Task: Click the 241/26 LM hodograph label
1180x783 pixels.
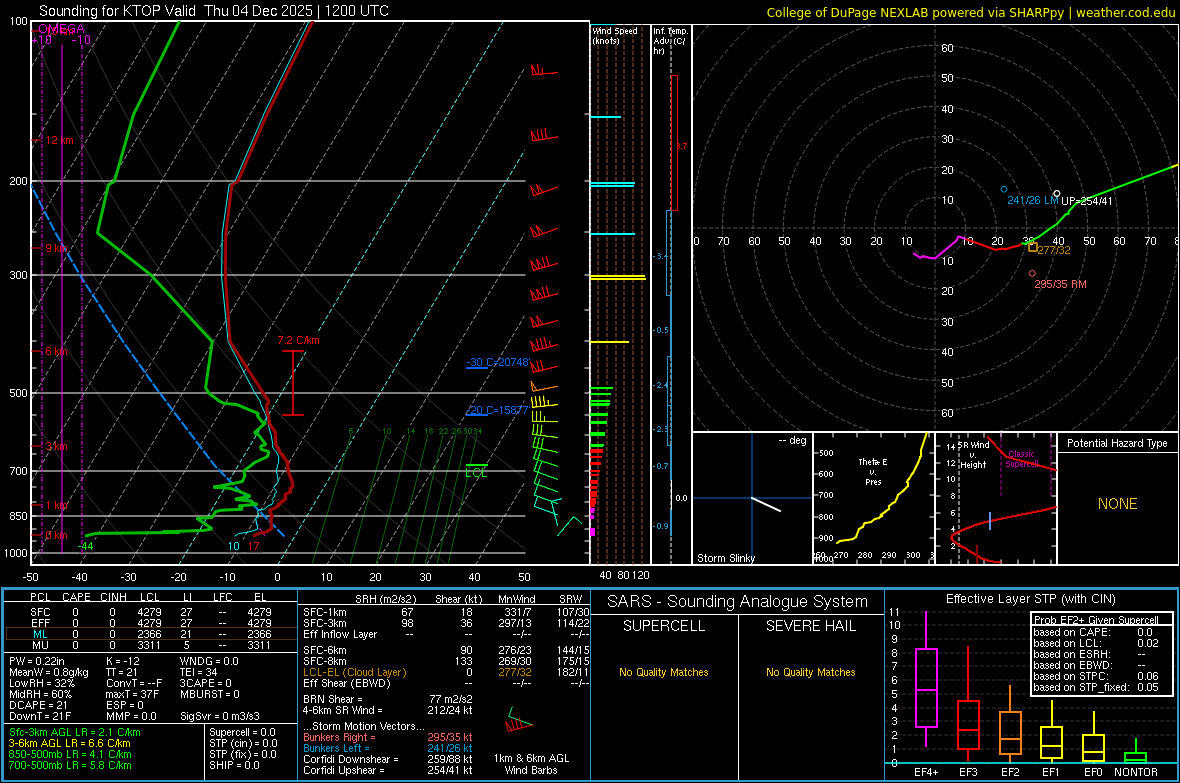Action: (x=1032, y=200)
